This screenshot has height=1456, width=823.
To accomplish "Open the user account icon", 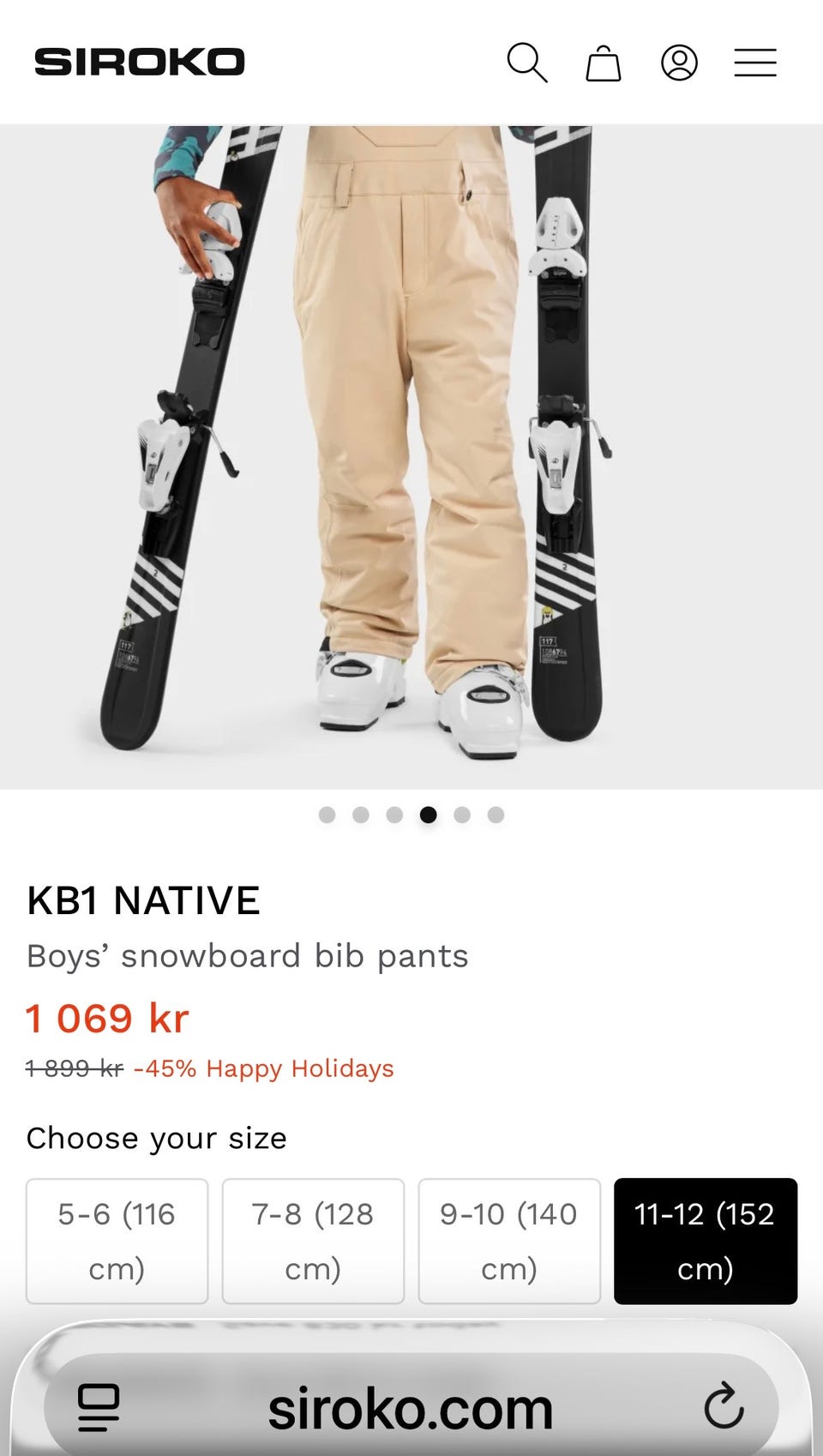I will click(x=679, y=63).
